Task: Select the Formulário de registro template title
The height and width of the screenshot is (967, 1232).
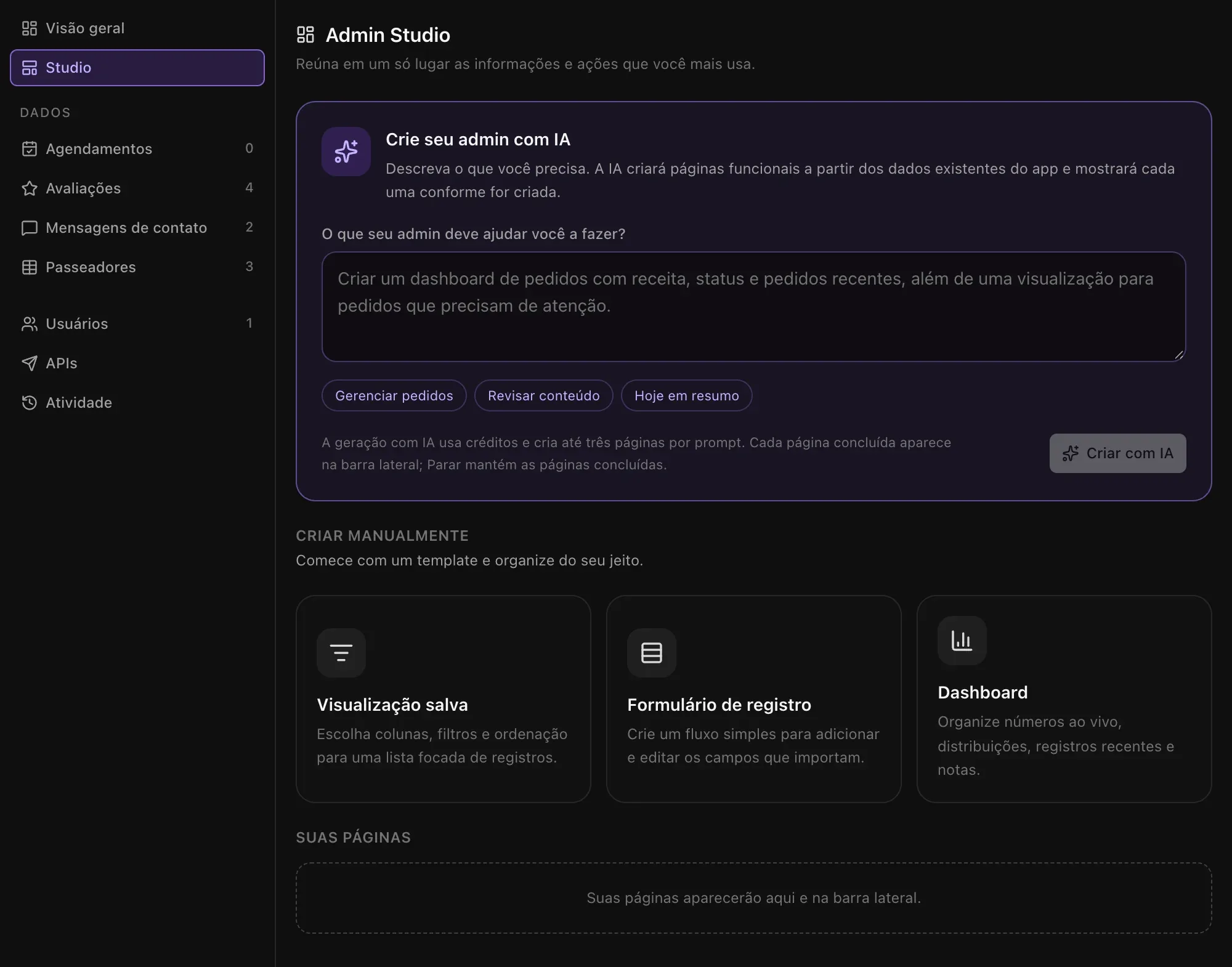Action: point(719,705)
